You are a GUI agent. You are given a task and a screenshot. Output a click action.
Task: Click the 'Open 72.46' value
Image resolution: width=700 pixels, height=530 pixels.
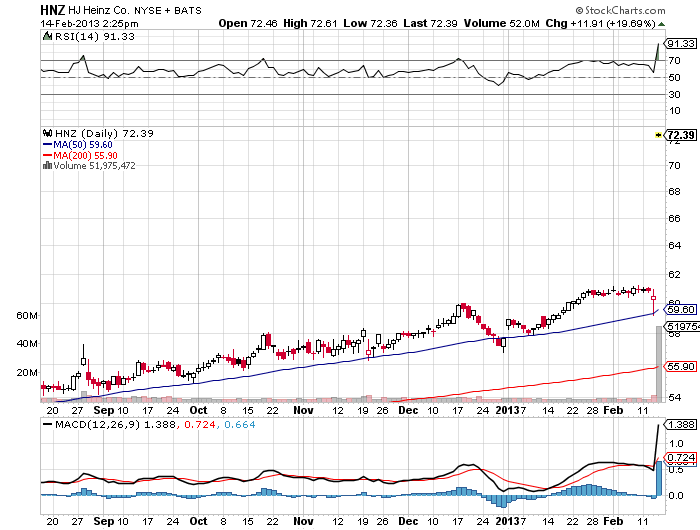pos(248,23)
